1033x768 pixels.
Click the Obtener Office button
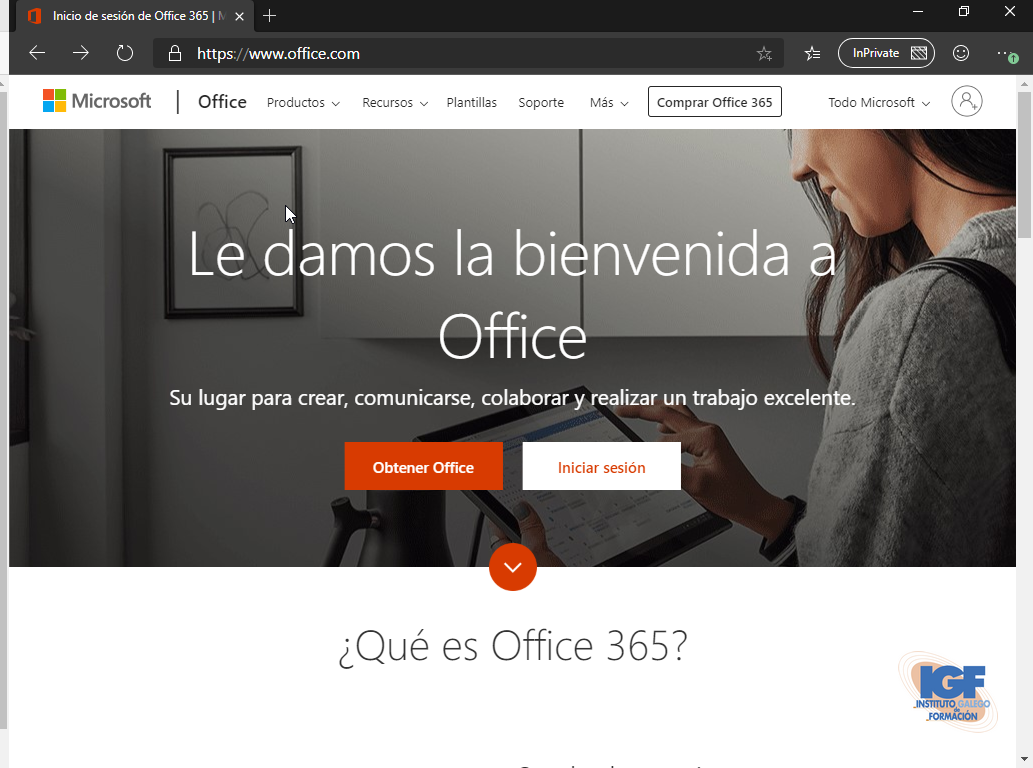click(x=423, y=467)
